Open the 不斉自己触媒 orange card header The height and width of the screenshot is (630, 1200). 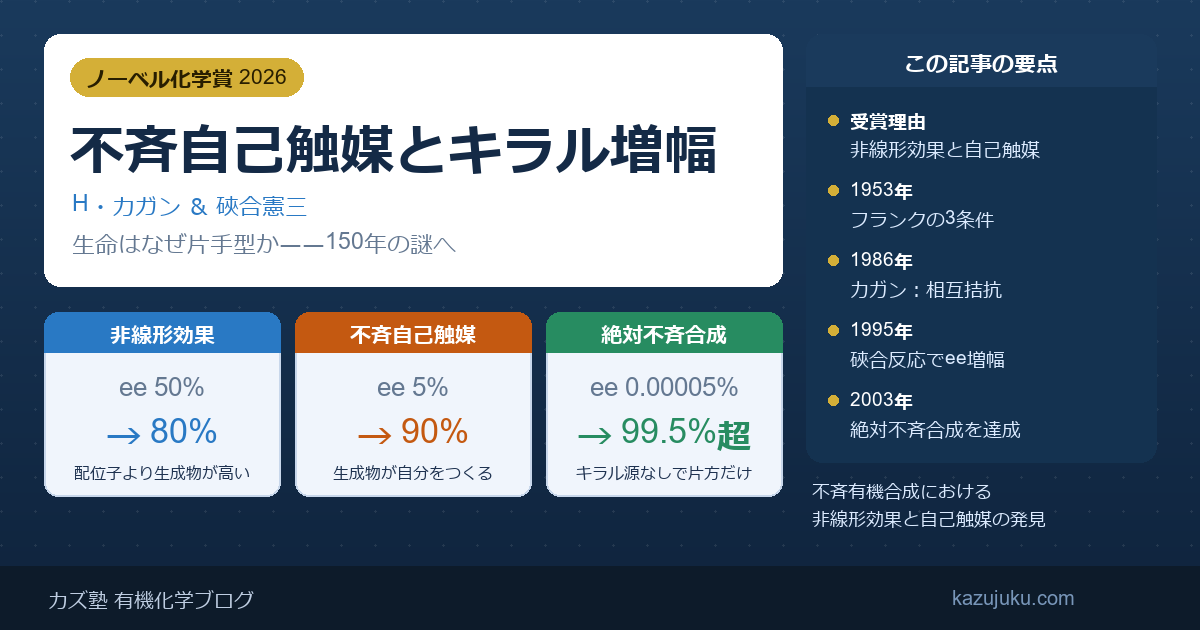[x=413, y=335]
